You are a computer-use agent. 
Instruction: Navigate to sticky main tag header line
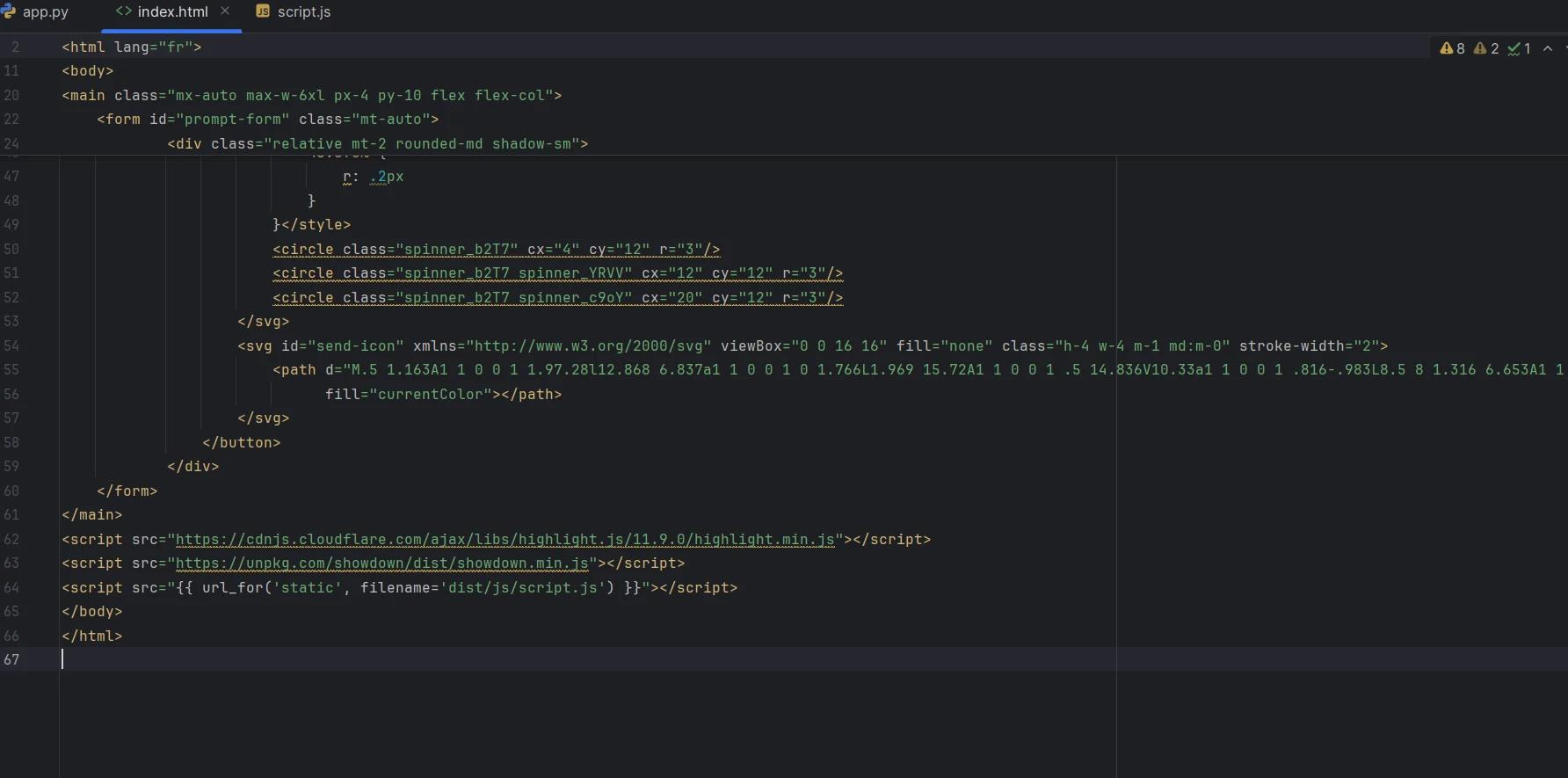(x=311, y=96)
